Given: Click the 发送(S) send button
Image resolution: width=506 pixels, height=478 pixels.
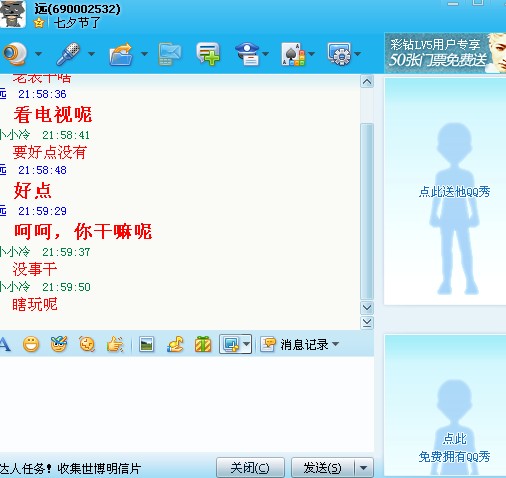Looking at the screenshot, I should [323, 468].
